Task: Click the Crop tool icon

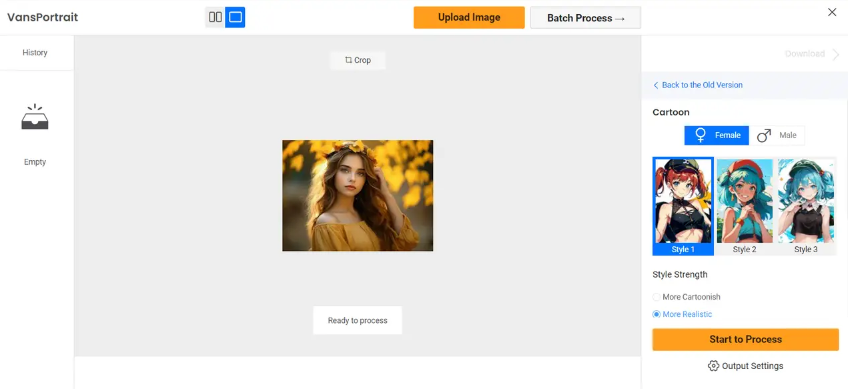Action: (x=348, y=60)
